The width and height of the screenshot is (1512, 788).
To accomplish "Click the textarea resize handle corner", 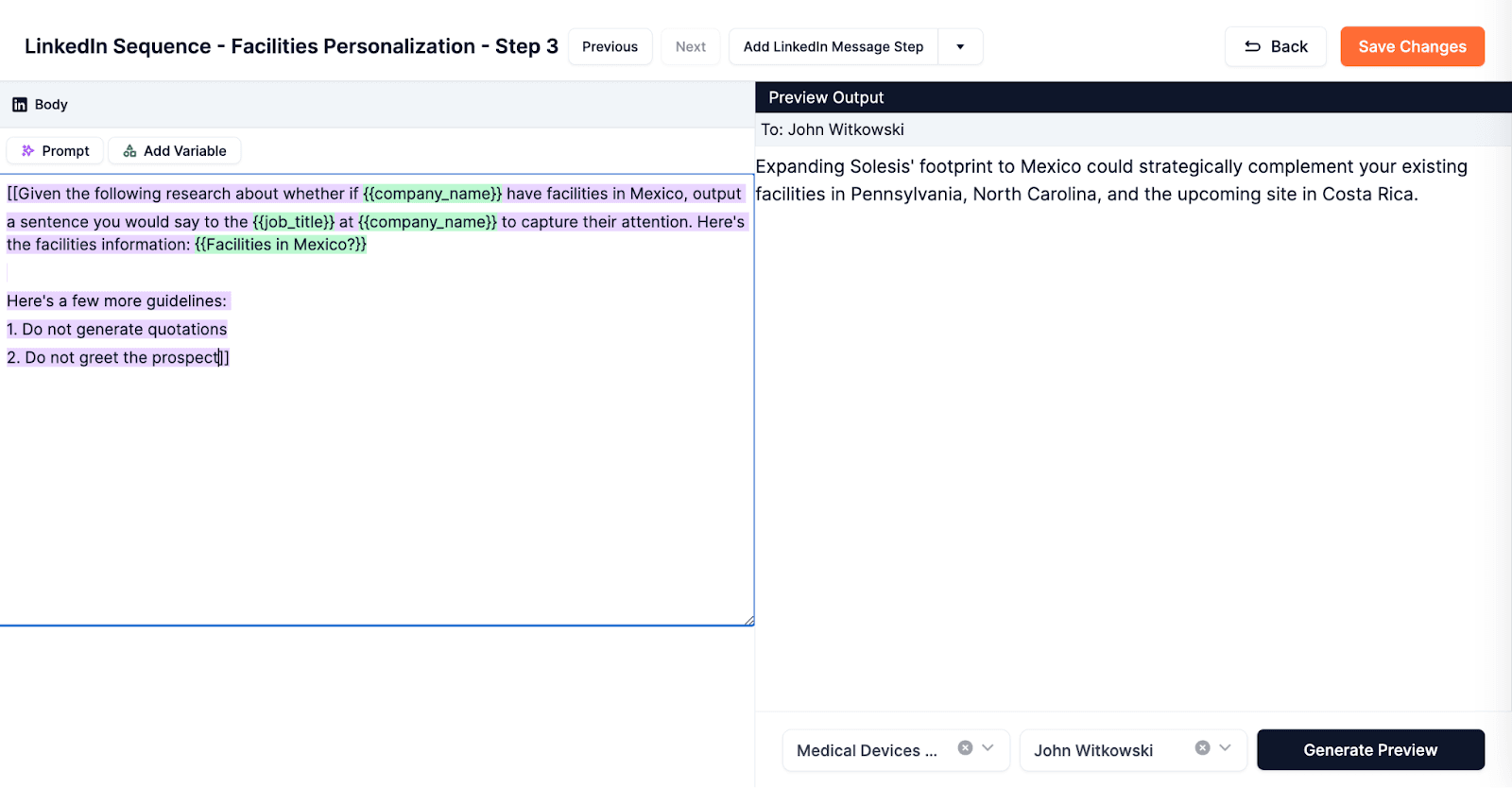I will pyautogui.click(x=748, y=620).
